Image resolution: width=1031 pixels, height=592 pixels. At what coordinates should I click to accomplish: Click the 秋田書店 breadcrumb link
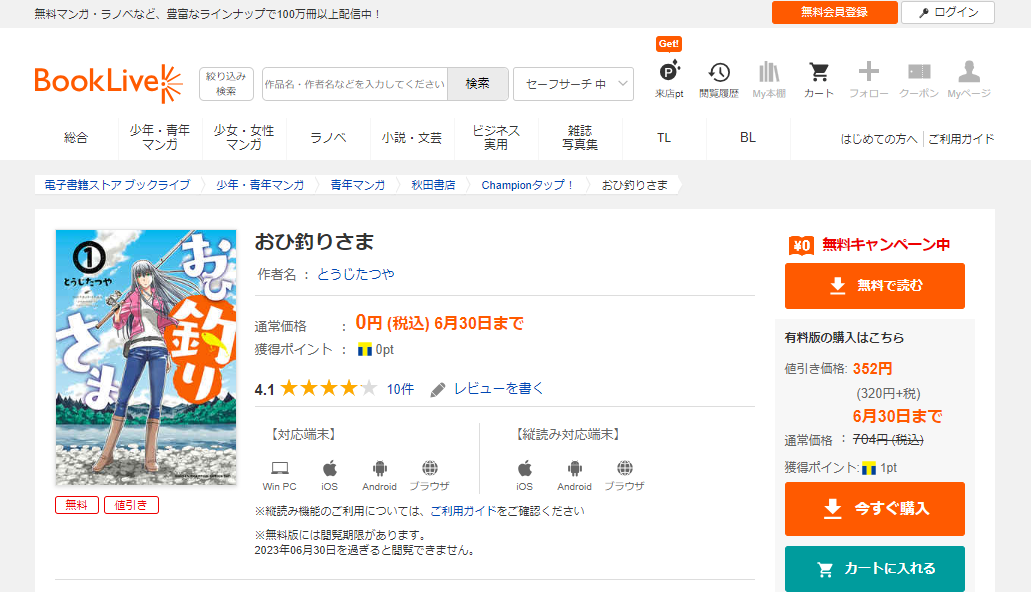pyautogui.click(x=433, y=185)
